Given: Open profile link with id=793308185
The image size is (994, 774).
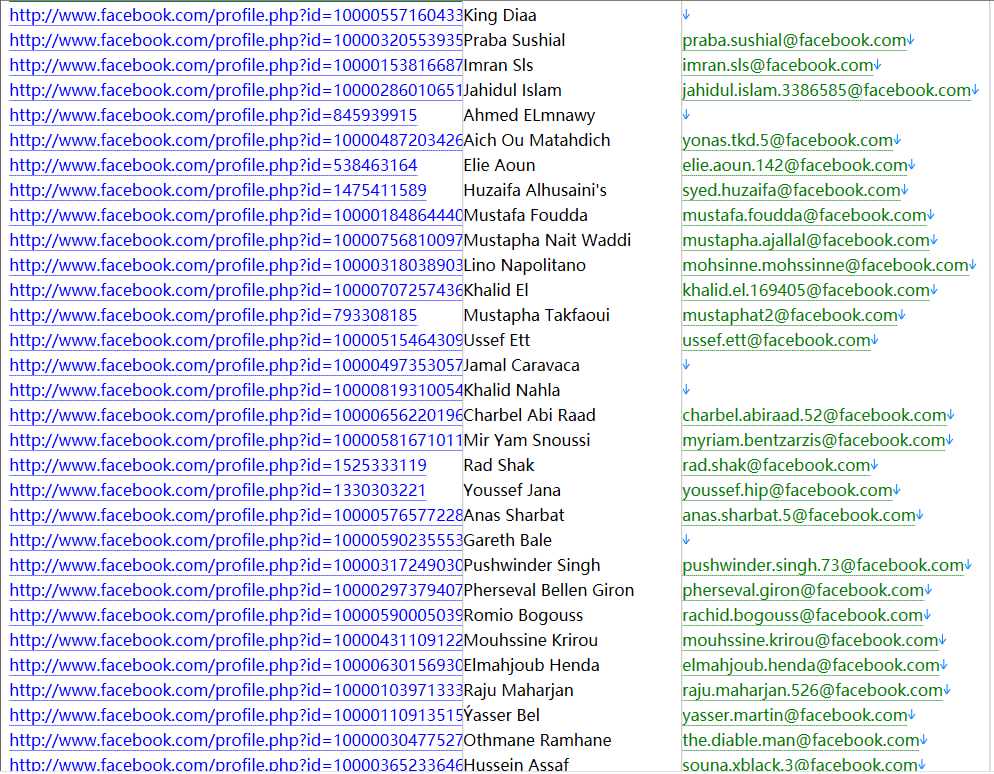Looking at the screenshot, I should click(x=213, y=315).
